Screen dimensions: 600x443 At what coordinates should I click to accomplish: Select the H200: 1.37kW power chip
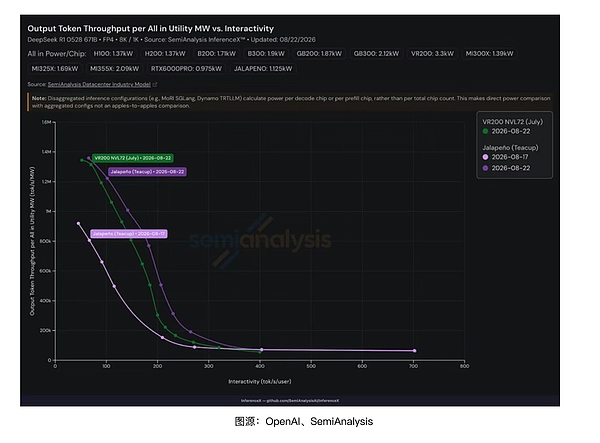(165, 54)
